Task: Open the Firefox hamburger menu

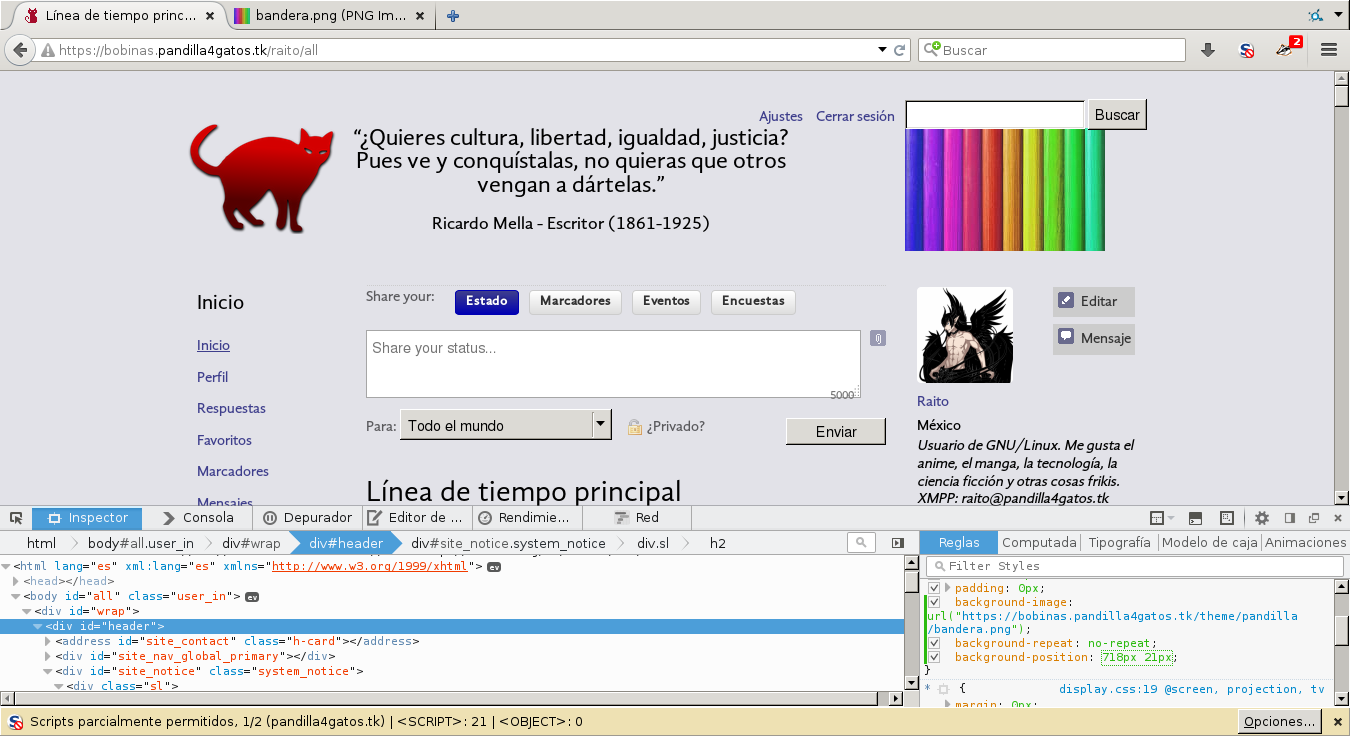Action: pyautogui.click(x=1329, y=50)
